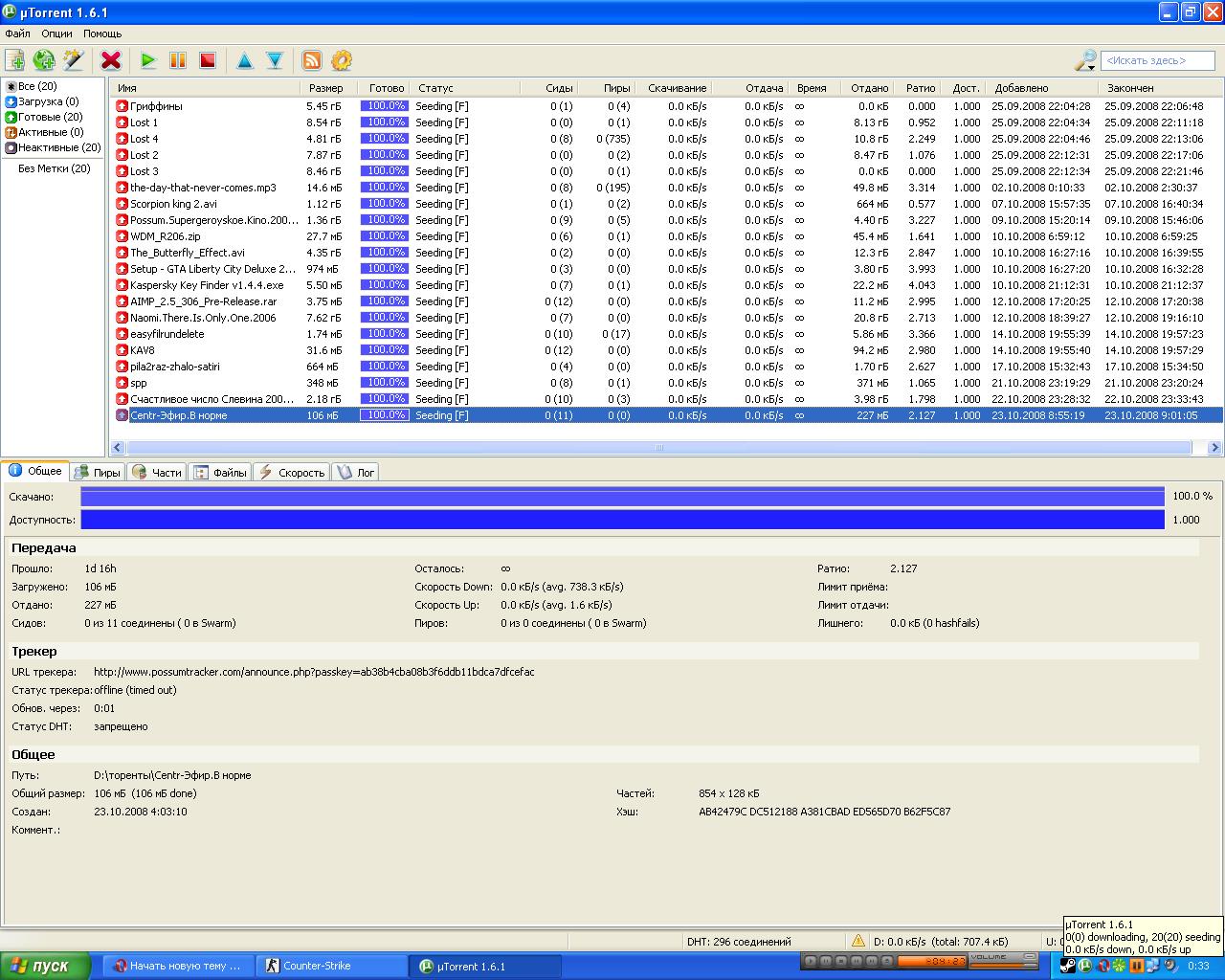Start the torrent with green play icon
The width and height of the screenshot is (1225, 980).
[x=147, y=60]
